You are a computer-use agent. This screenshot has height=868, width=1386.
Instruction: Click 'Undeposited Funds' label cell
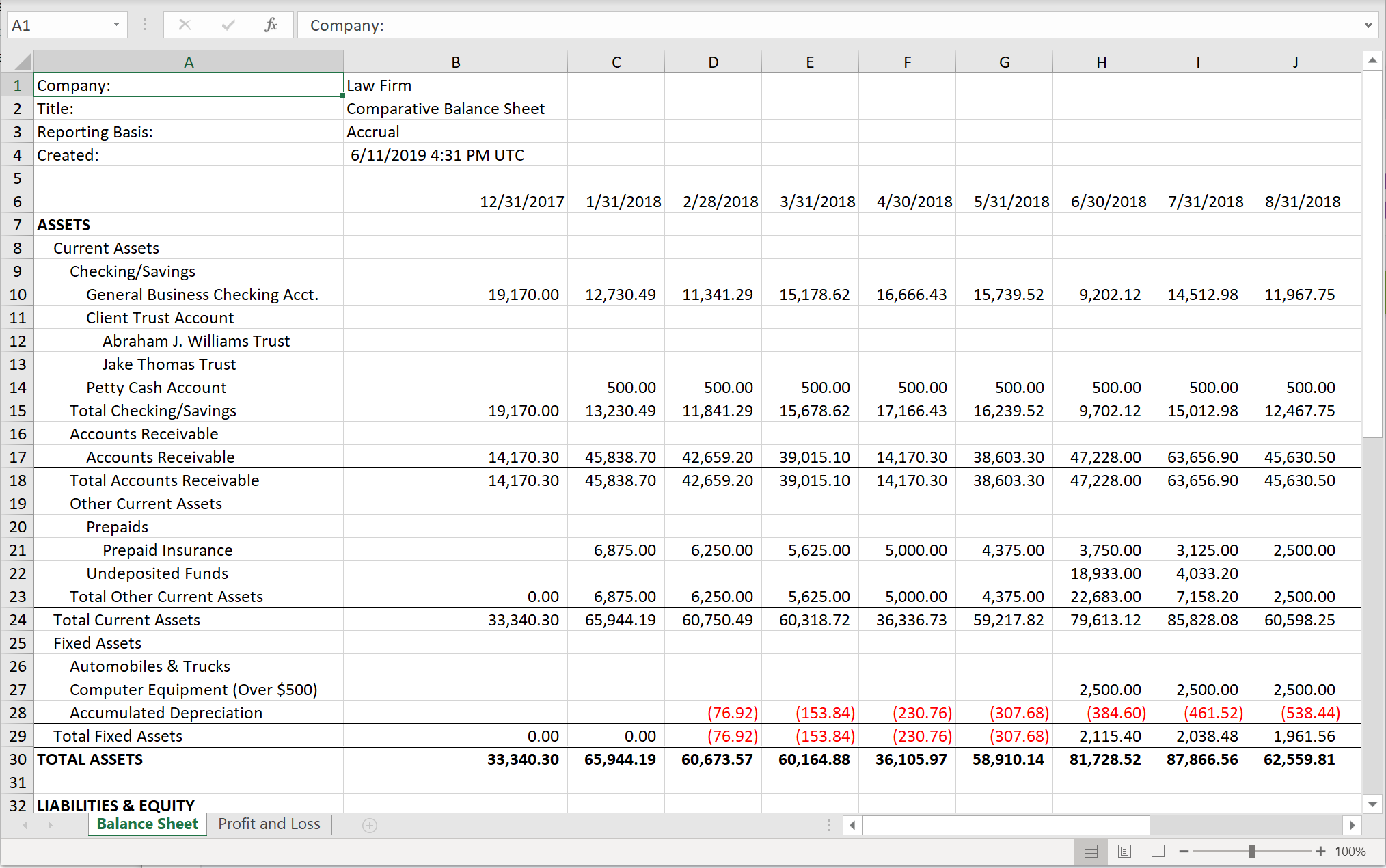[189, 573]
